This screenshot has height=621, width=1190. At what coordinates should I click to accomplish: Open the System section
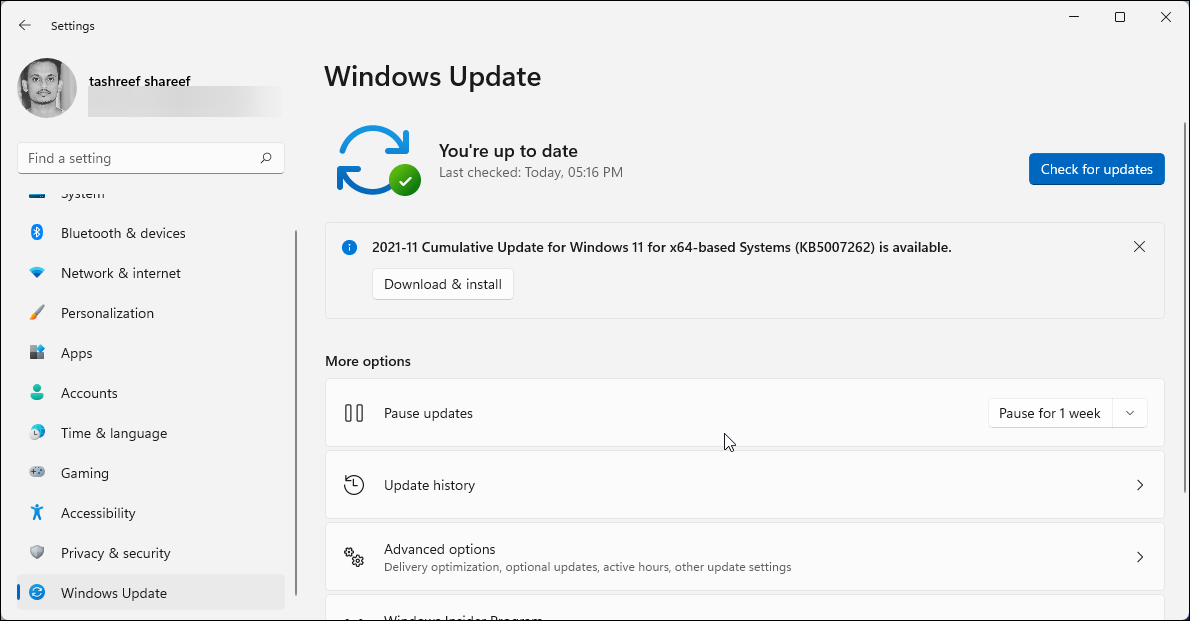(x=82, y=193)
